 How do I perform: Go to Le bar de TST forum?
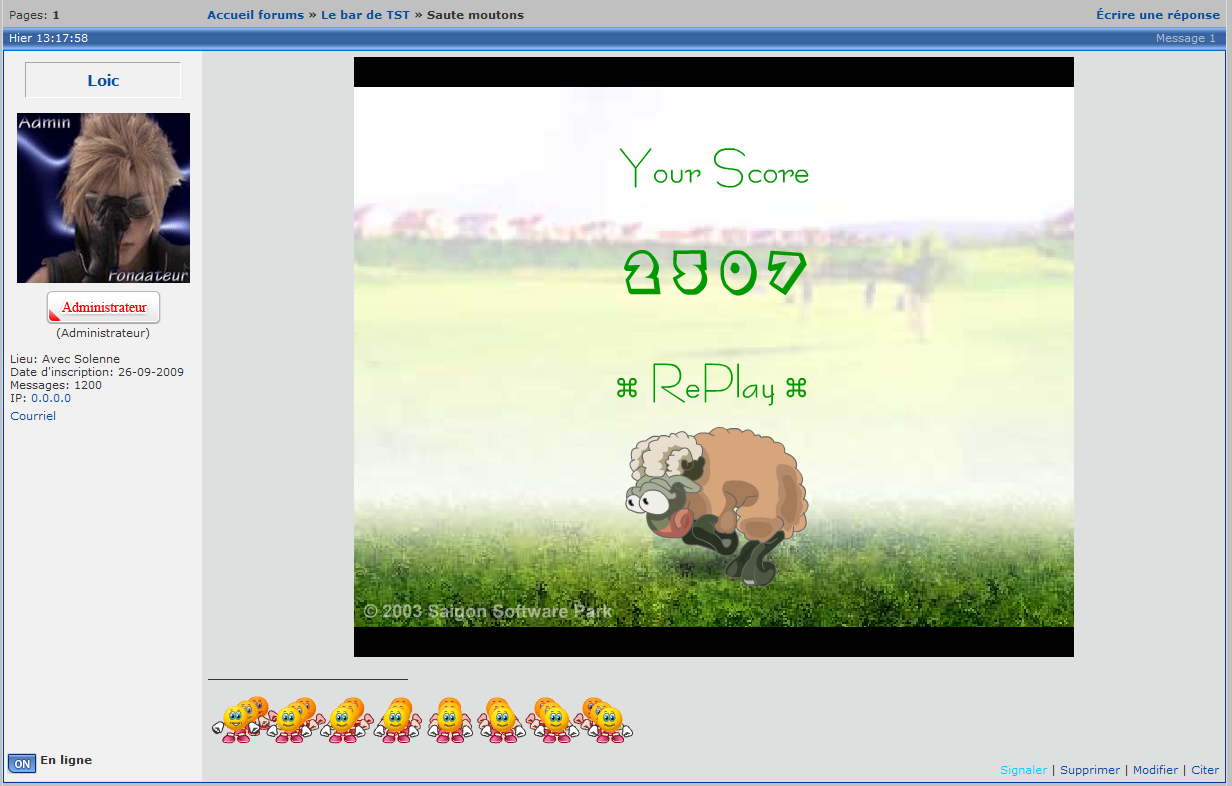(365, 15)
